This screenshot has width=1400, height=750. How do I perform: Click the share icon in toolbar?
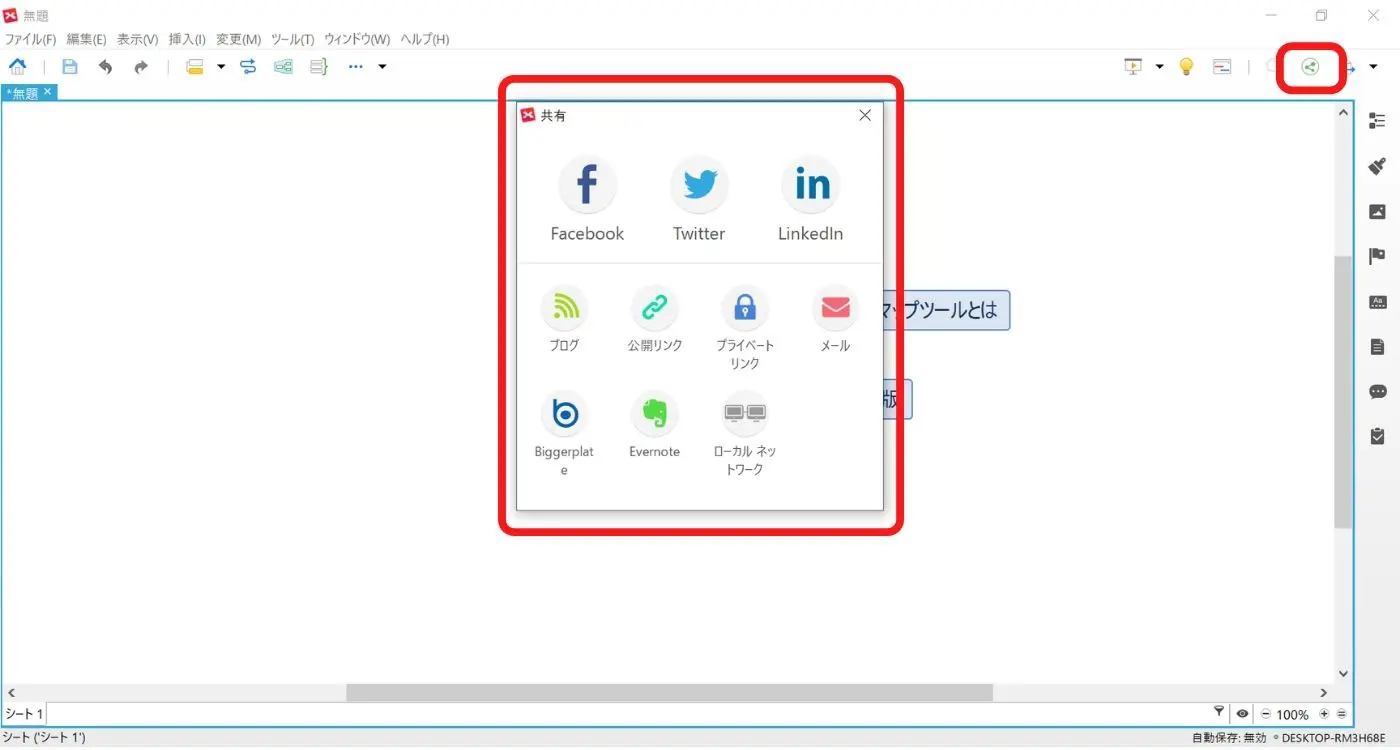1310,67
